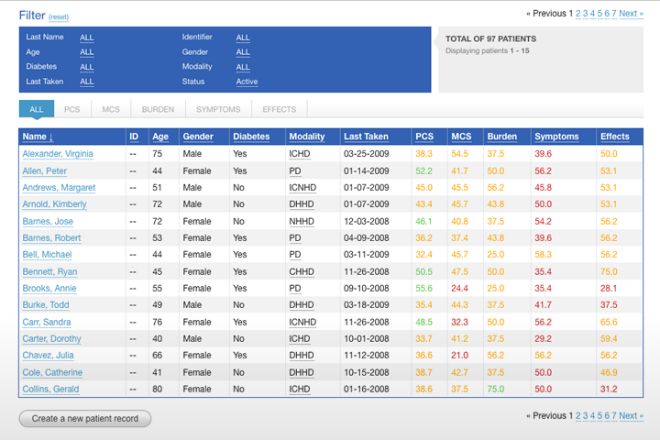Change the Status filter from Active
Image resolution: width=660 pixels, height=440 pixels.
[247, 82]
